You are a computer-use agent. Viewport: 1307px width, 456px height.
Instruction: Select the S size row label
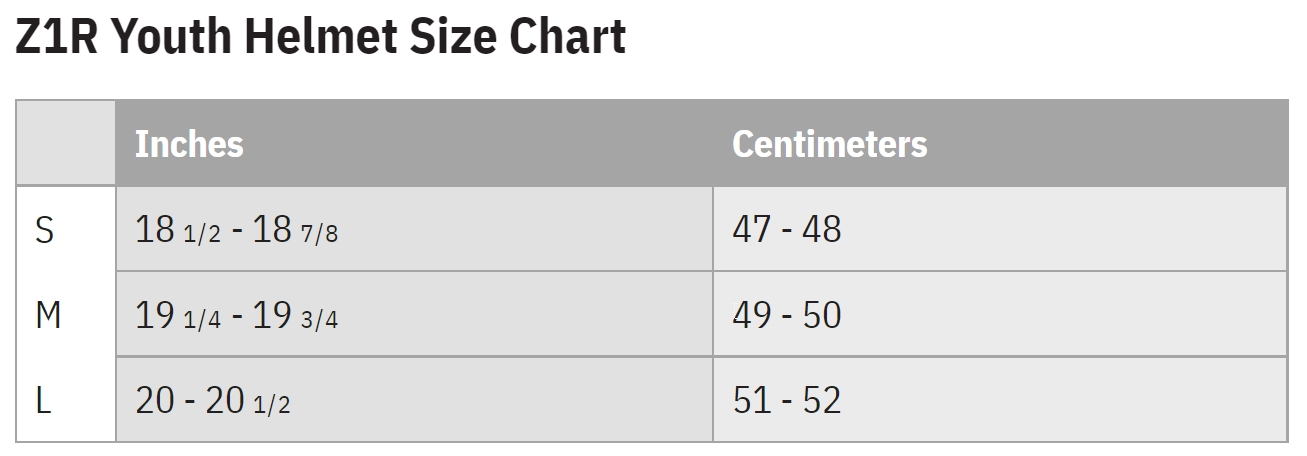45,230
